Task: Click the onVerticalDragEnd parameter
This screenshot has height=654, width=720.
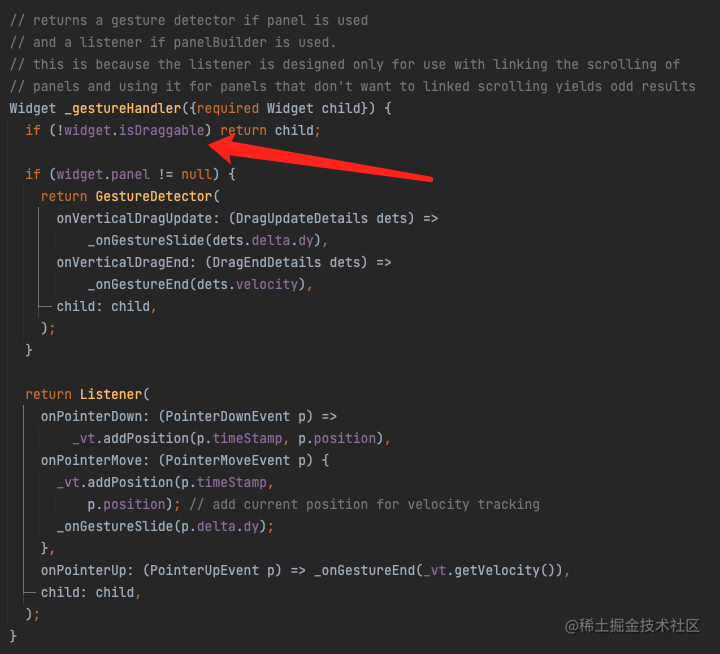Action: pyautogui.click(x=123, y=263)
